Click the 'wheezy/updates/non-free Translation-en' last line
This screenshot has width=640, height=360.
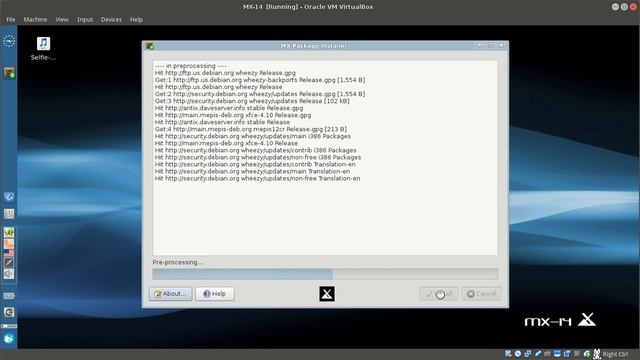pos(258,178)
